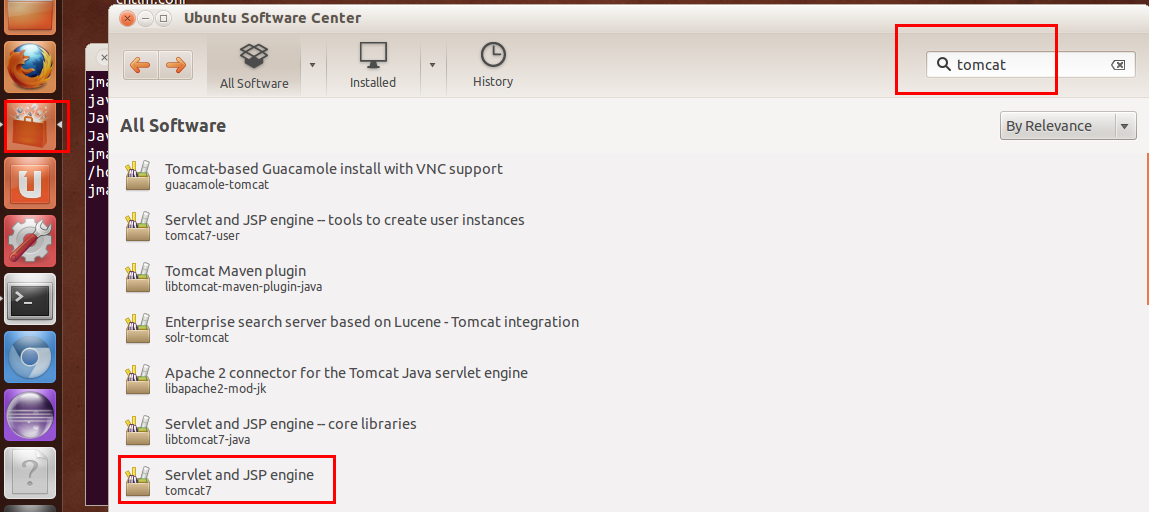Open the All Software section
Viewport: 1149px width, 512px height.
click(x=254, y=66)
